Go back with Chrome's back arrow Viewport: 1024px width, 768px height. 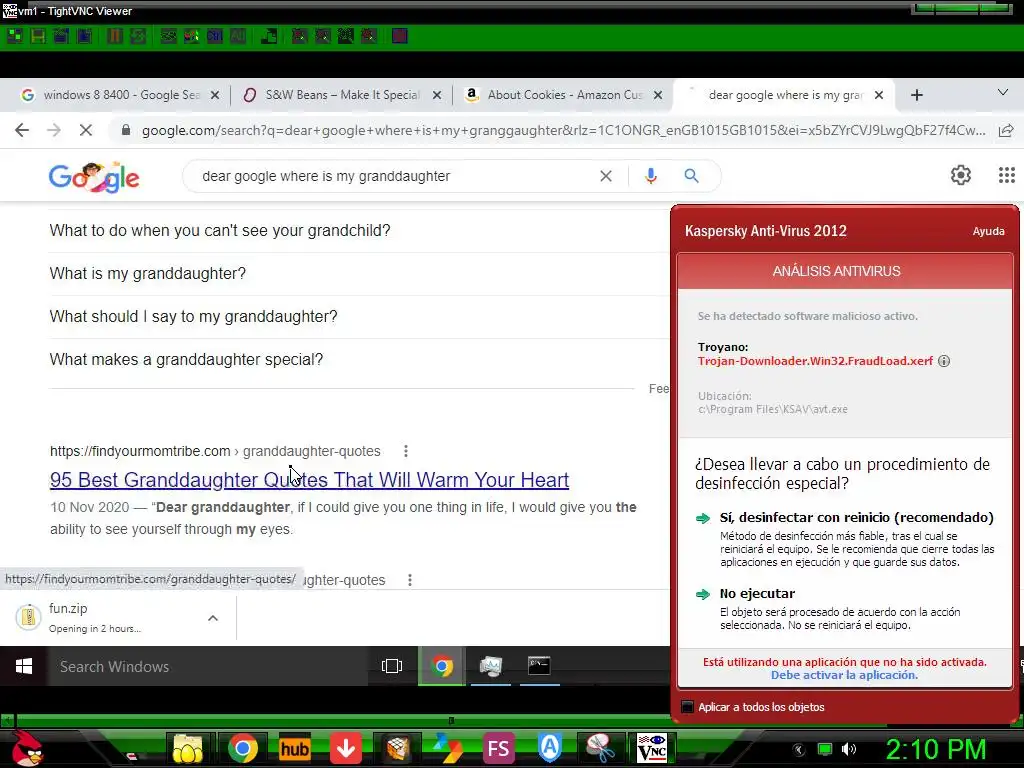(x=22, y=130)
